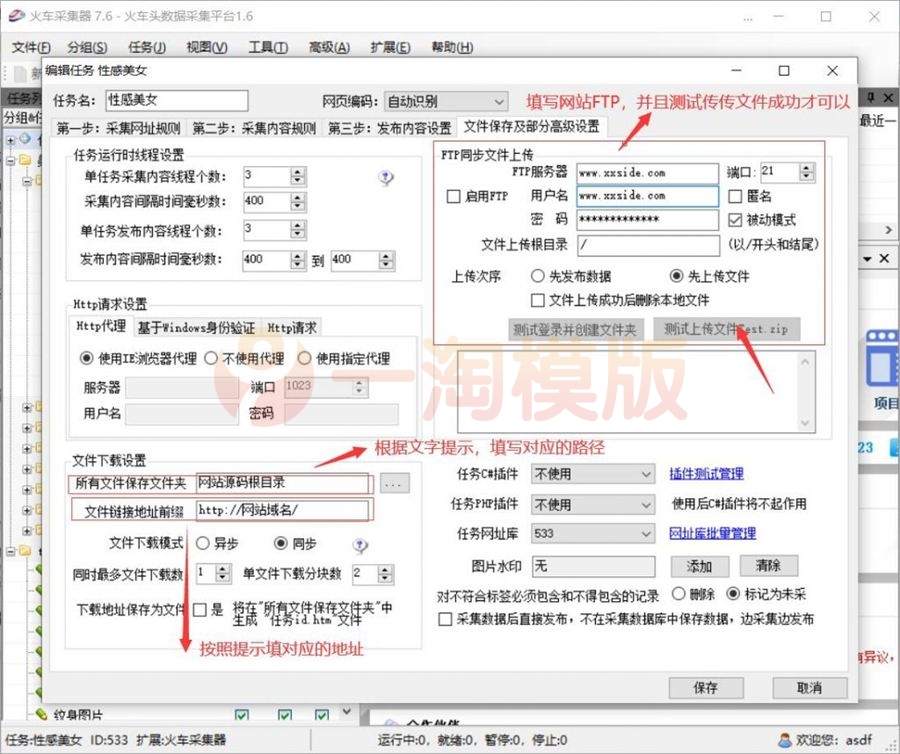The image size is (900, 754).
Task: Click the 添加 watermark button
Action: point(700,566)
